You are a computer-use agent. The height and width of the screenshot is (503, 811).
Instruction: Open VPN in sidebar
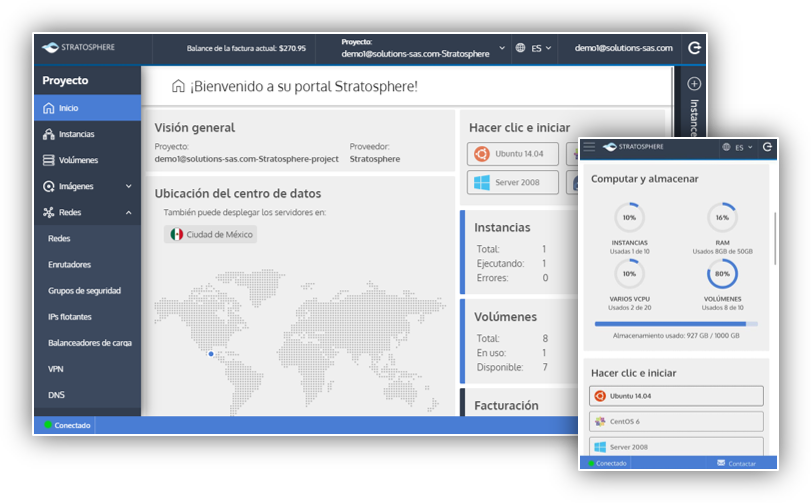55,369
